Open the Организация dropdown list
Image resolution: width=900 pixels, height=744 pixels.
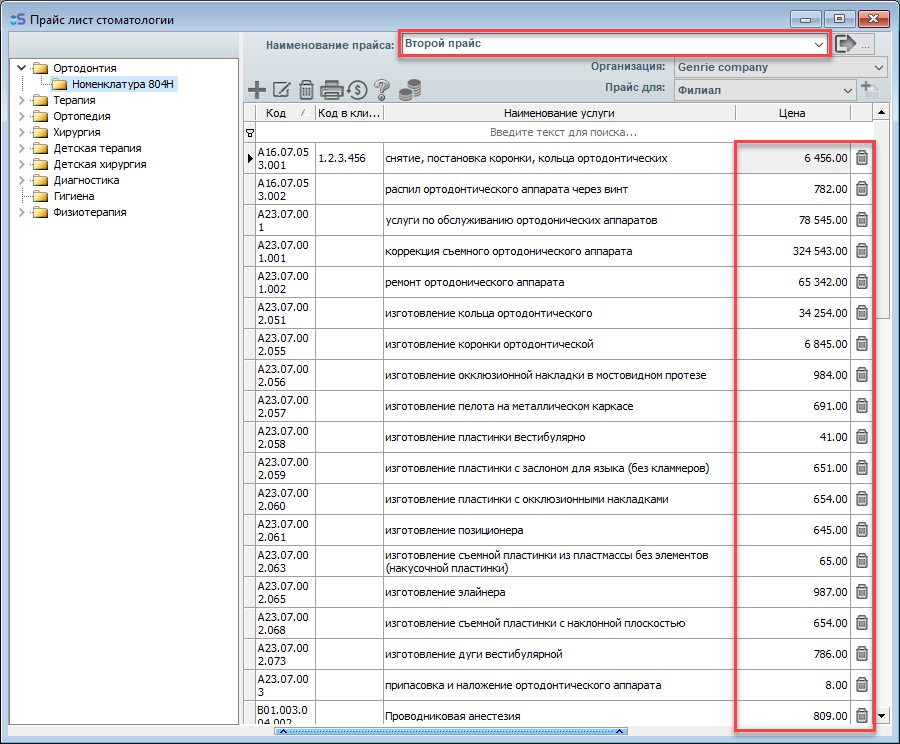[879, 67]
